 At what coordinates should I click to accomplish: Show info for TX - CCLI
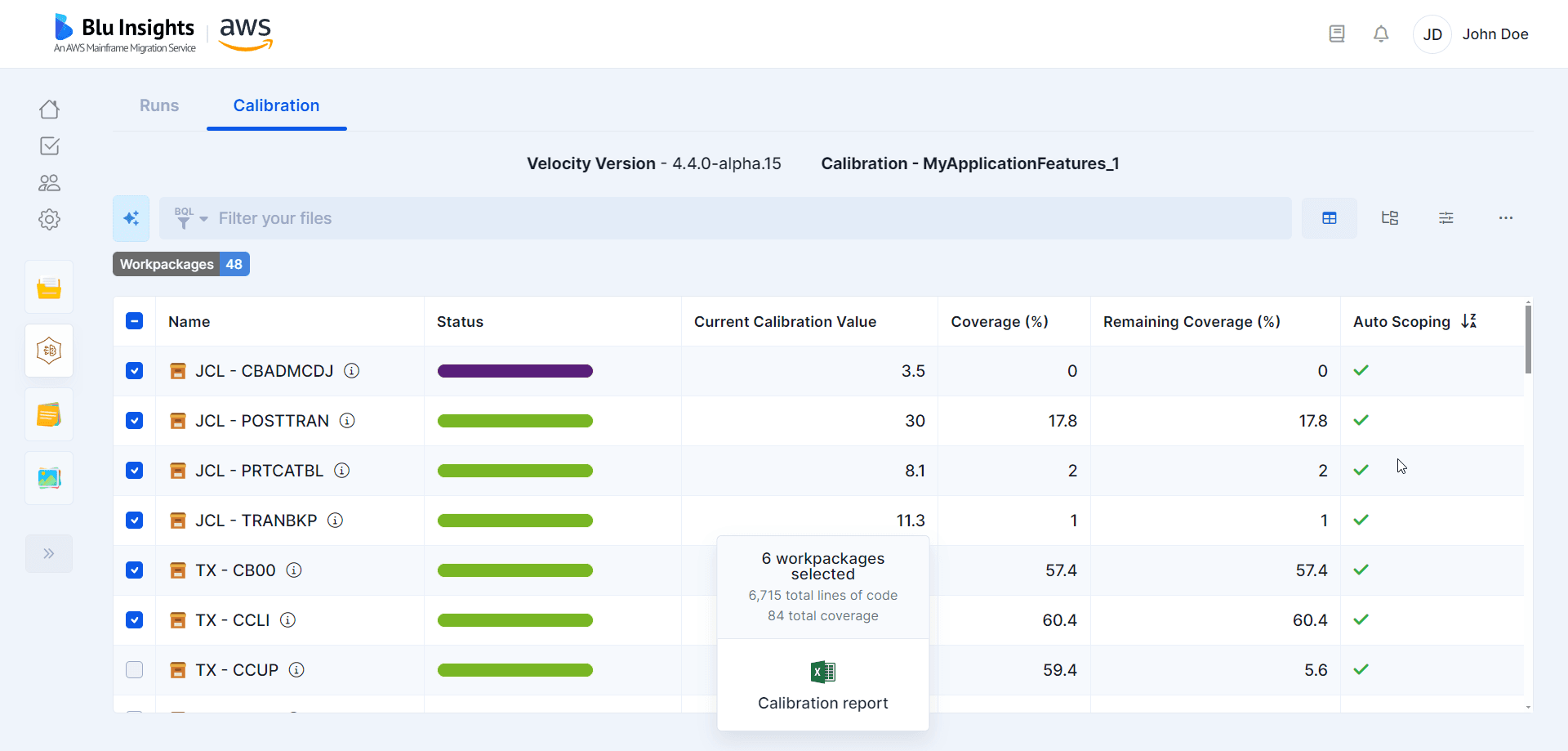click(x=287, y=620)
